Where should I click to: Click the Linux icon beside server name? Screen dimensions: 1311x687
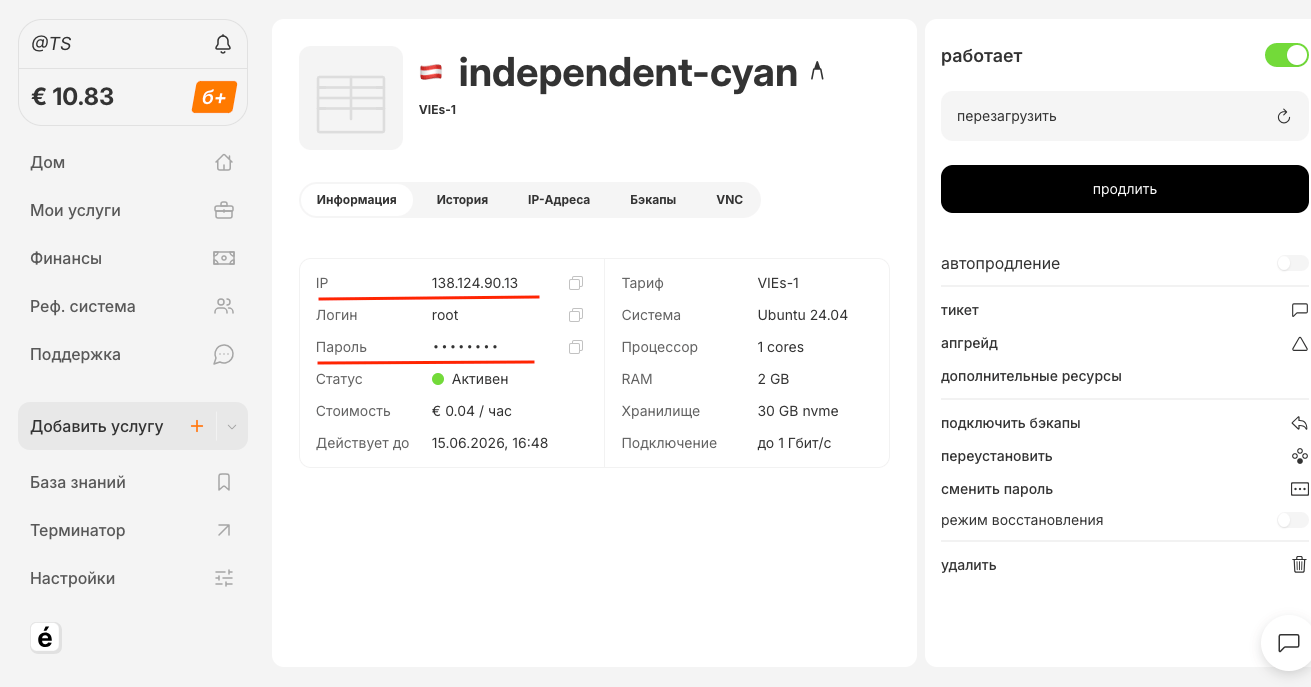pos(817,71)
